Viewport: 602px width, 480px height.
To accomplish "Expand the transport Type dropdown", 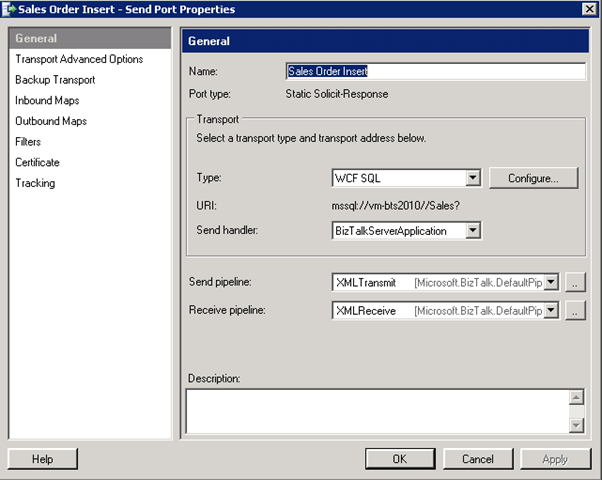I will pos(473,178).
